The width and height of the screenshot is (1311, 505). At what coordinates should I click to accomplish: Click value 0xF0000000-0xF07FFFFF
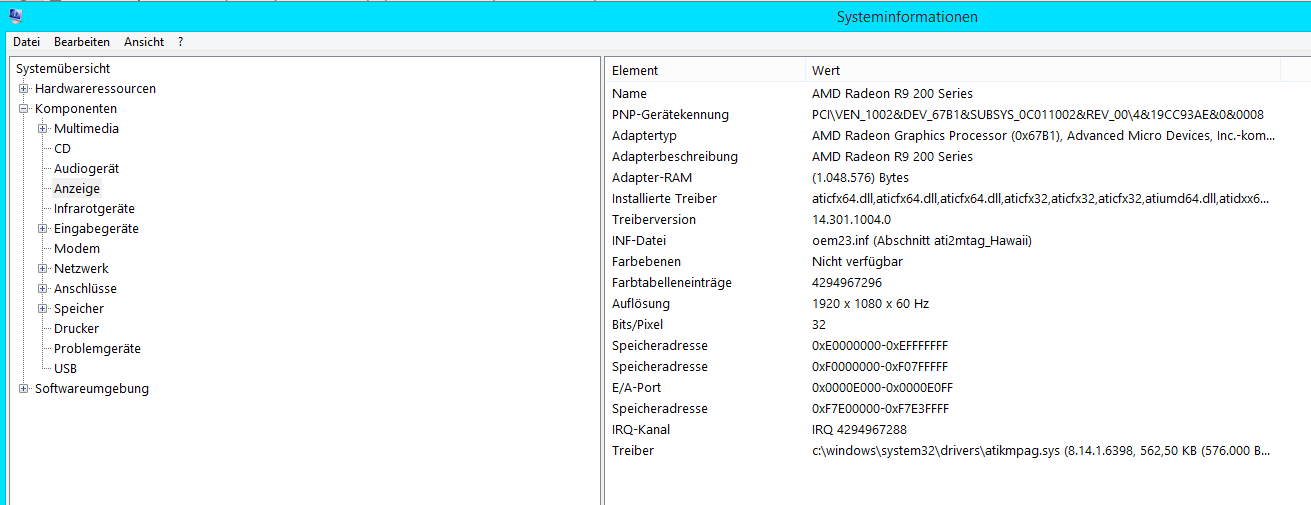click(880, 367)
